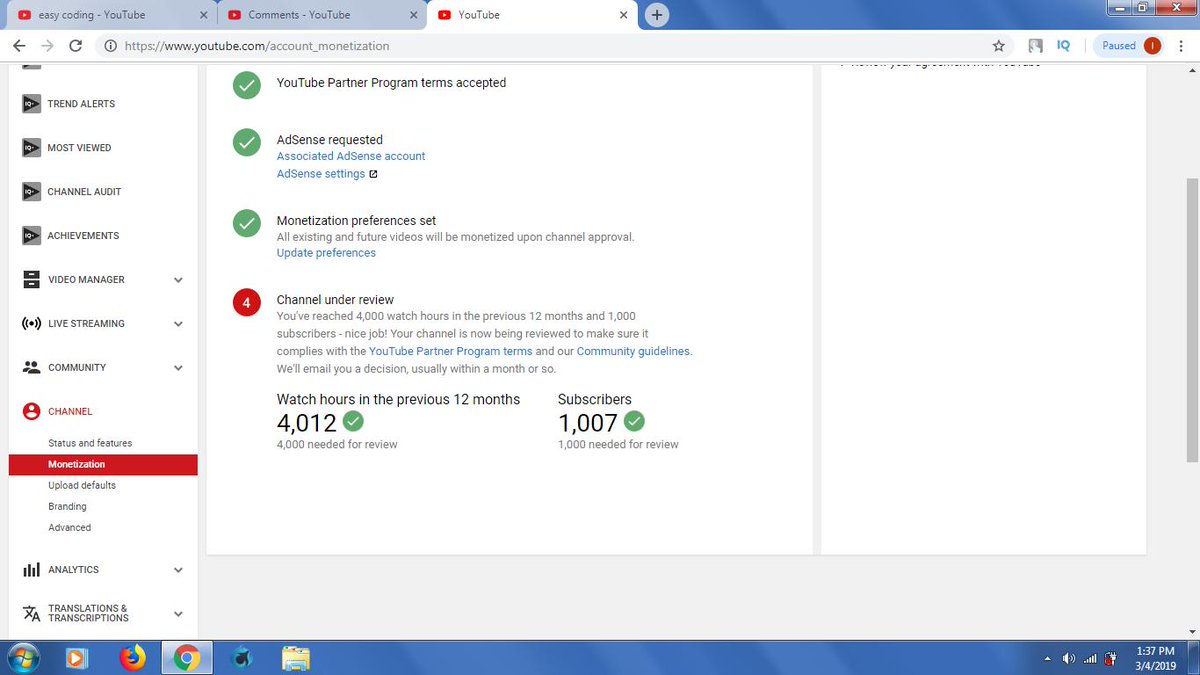Viewport: 1200px width, 675px height.
Task: Open Achievements sidebar item
Action: point(83,236)
